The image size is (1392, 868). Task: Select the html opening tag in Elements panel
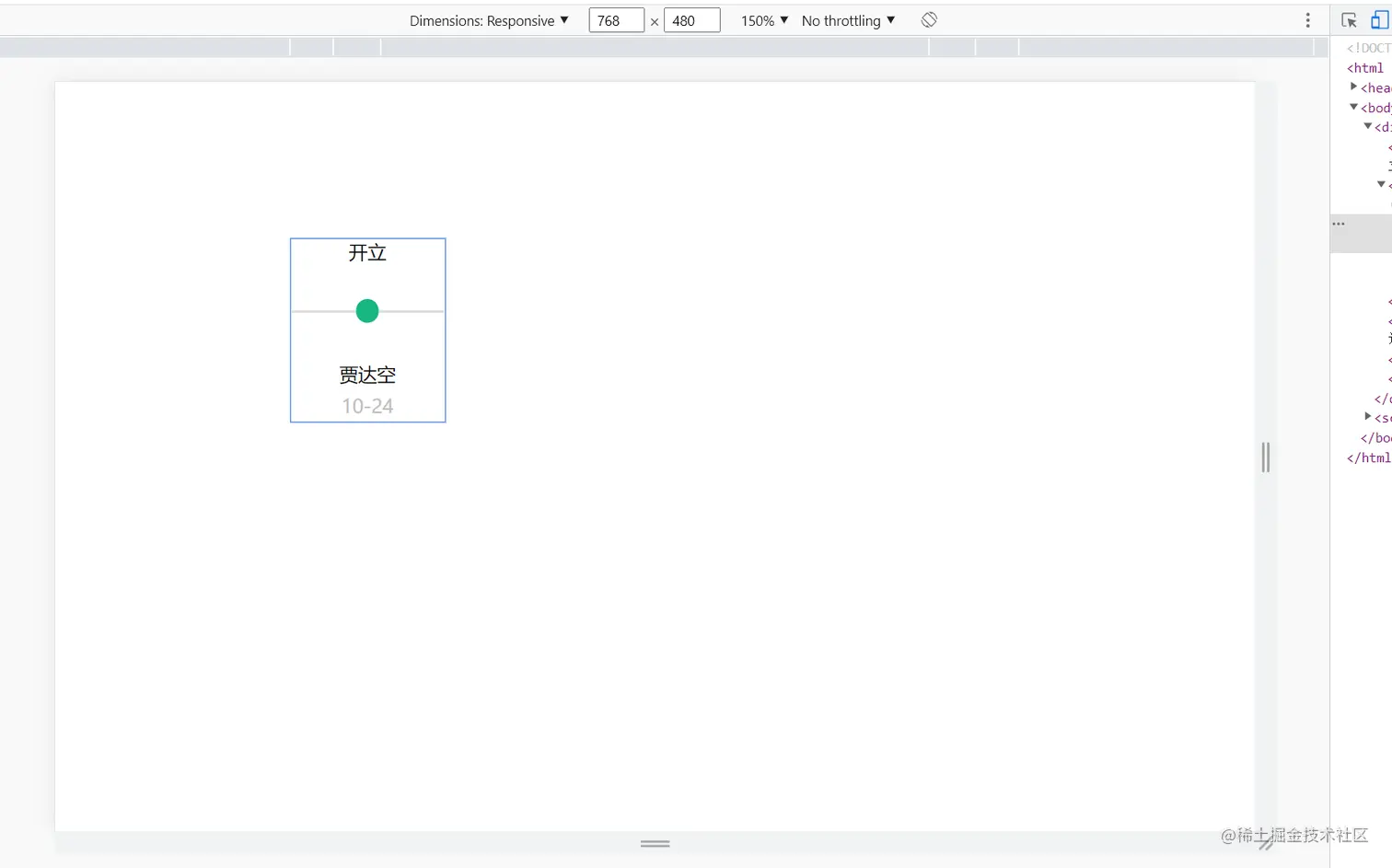point(1364,67)
